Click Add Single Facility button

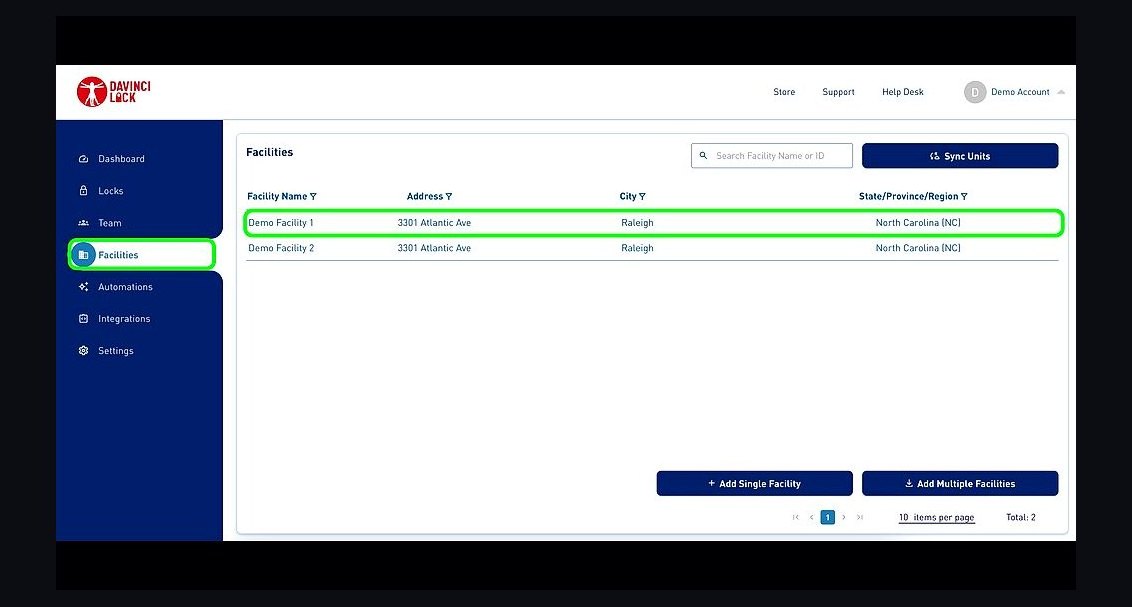[x=754, y=484]
